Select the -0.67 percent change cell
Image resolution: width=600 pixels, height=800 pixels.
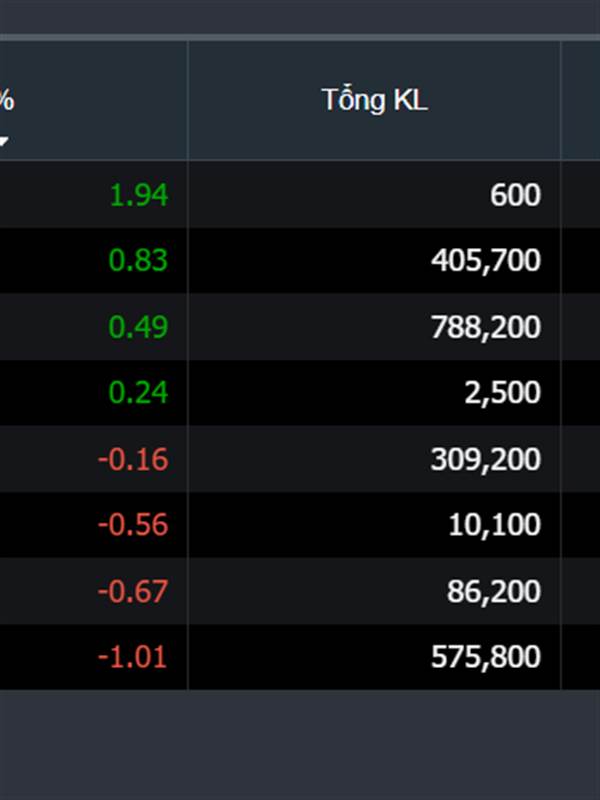(x=93, y=591)
